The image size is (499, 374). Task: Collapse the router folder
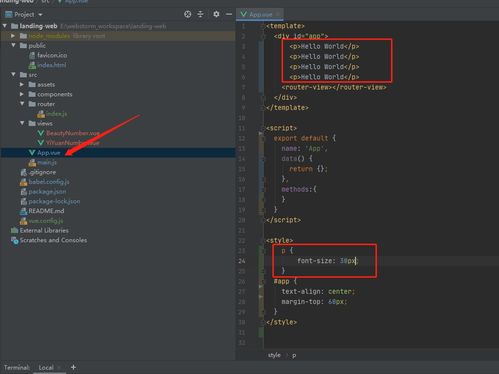click(x=22, y=104)
